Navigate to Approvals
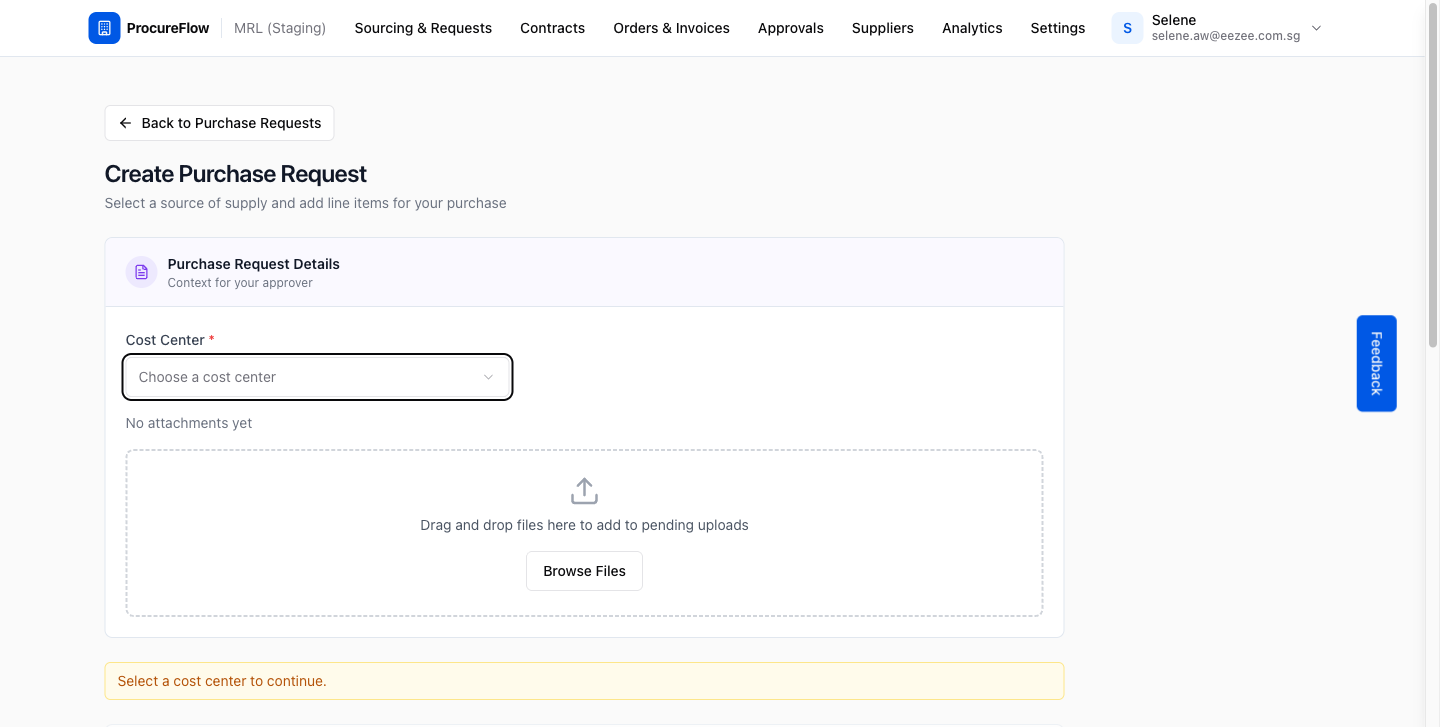 790,28
